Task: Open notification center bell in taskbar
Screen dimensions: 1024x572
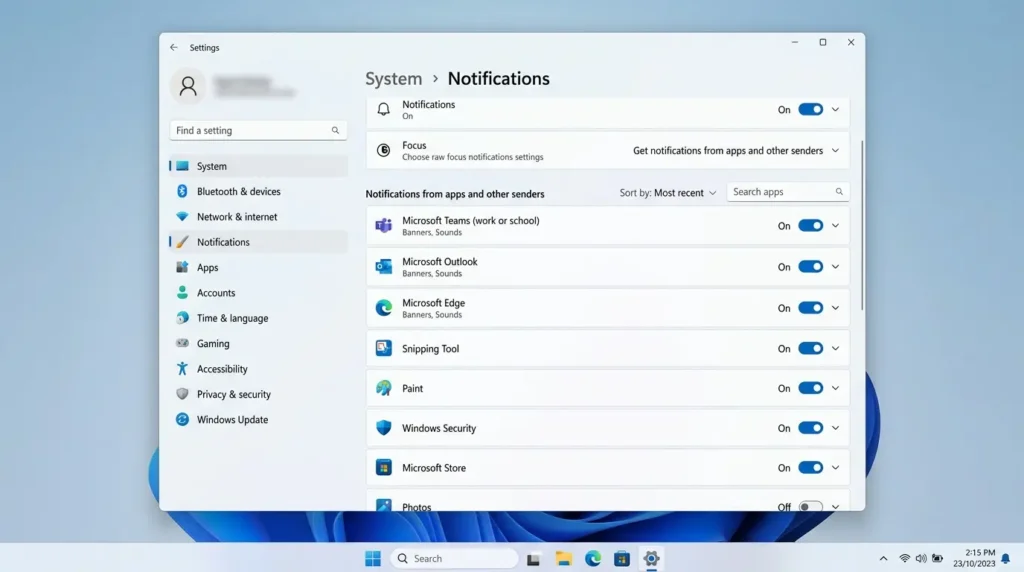Action: [x=1006, y=558]
